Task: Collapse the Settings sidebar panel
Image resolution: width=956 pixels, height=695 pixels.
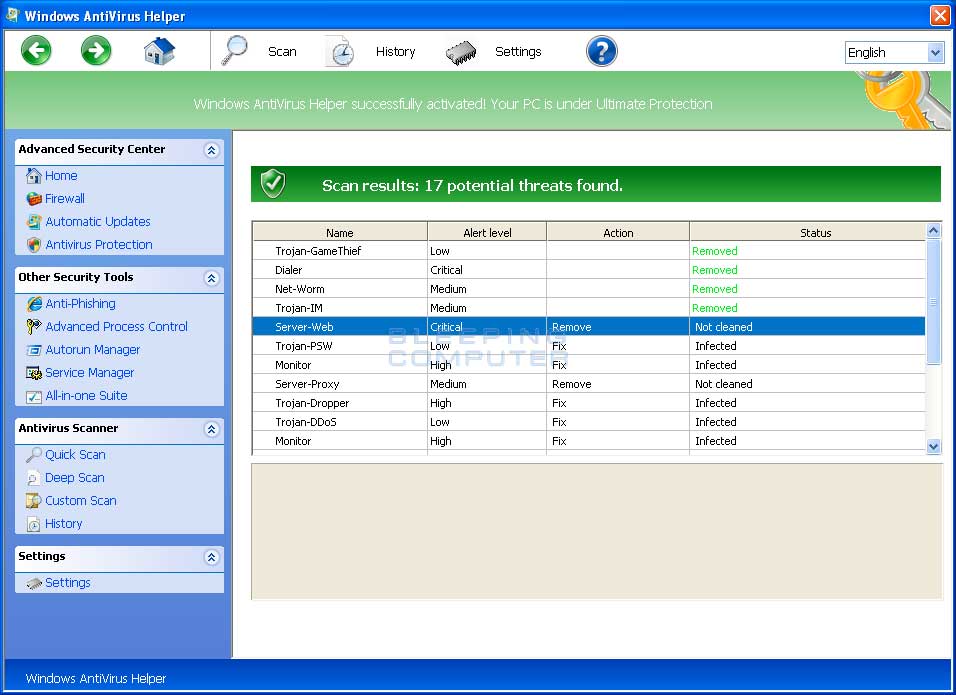Action: (212, 557)
